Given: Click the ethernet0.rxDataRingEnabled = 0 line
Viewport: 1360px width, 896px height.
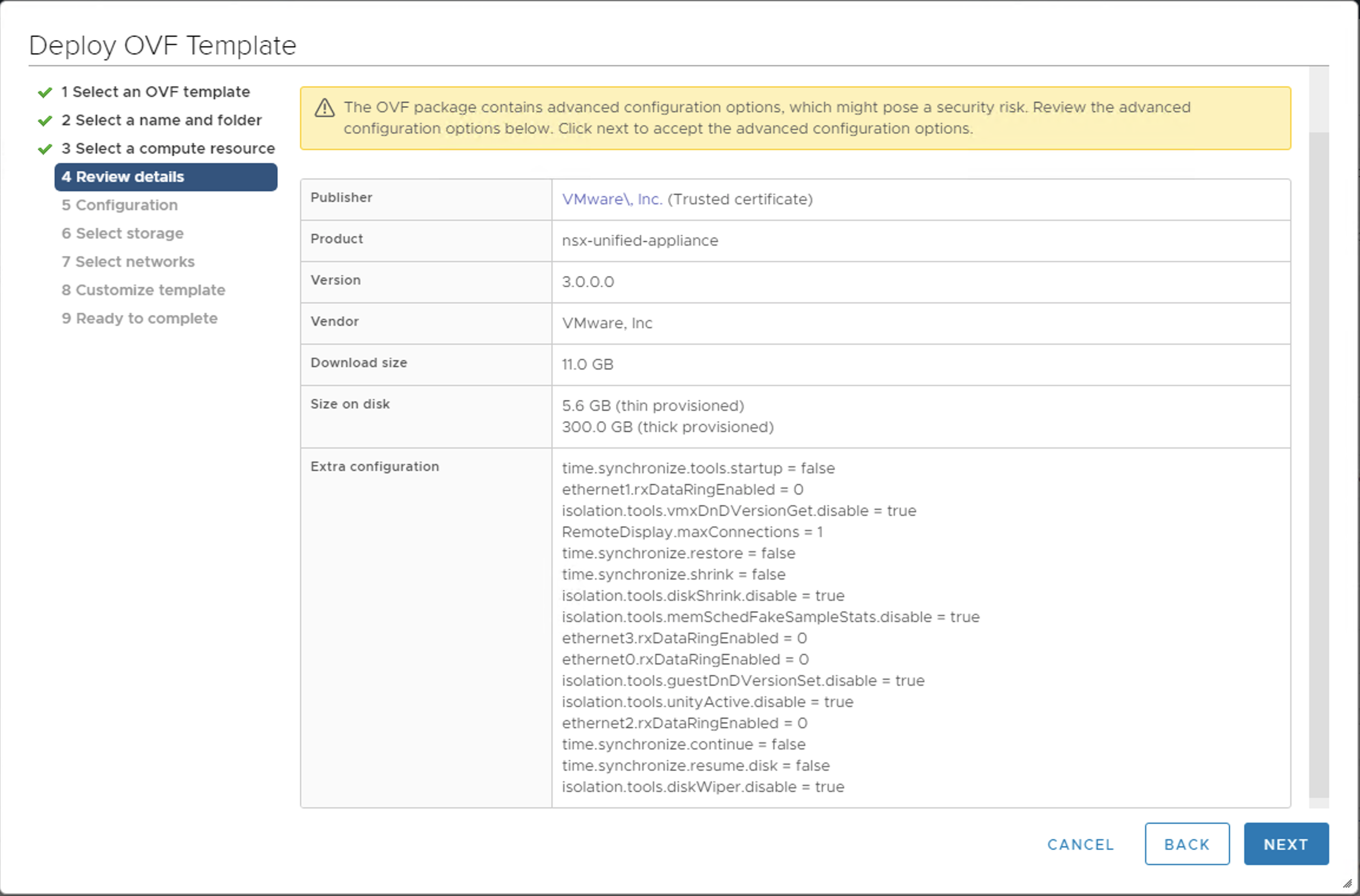Looking at the screenshot, I should point(685,660).
